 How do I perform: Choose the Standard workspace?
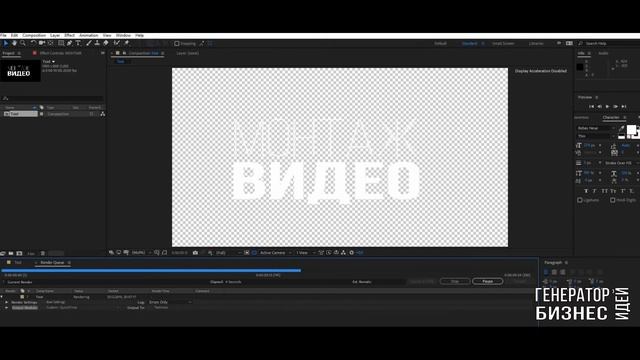click(469, 43)
